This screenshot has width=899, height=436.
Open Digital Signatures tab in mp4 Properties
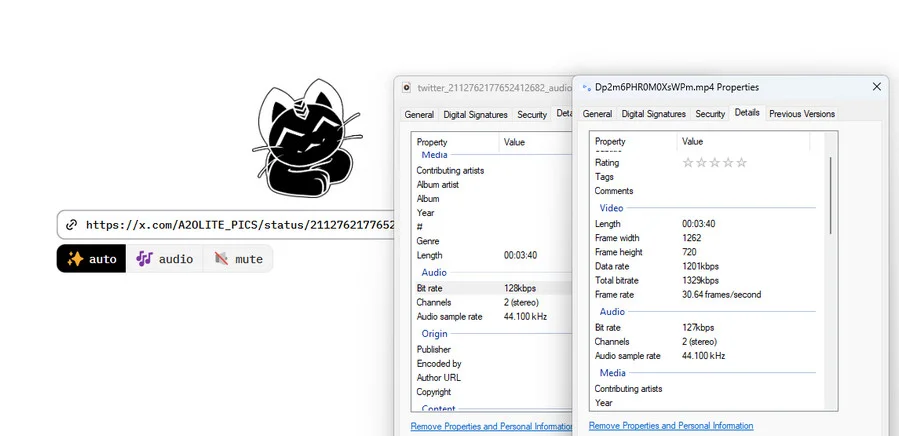654,114
